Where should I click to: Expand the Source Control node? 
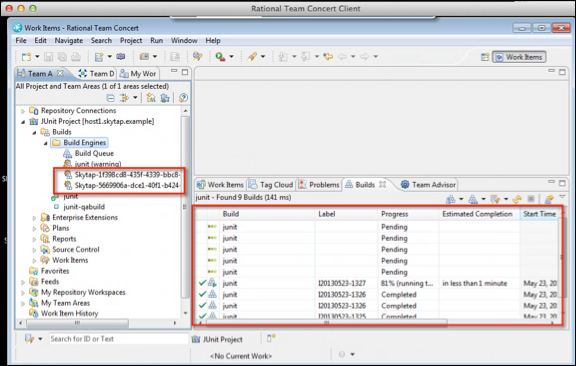(34, 250)
